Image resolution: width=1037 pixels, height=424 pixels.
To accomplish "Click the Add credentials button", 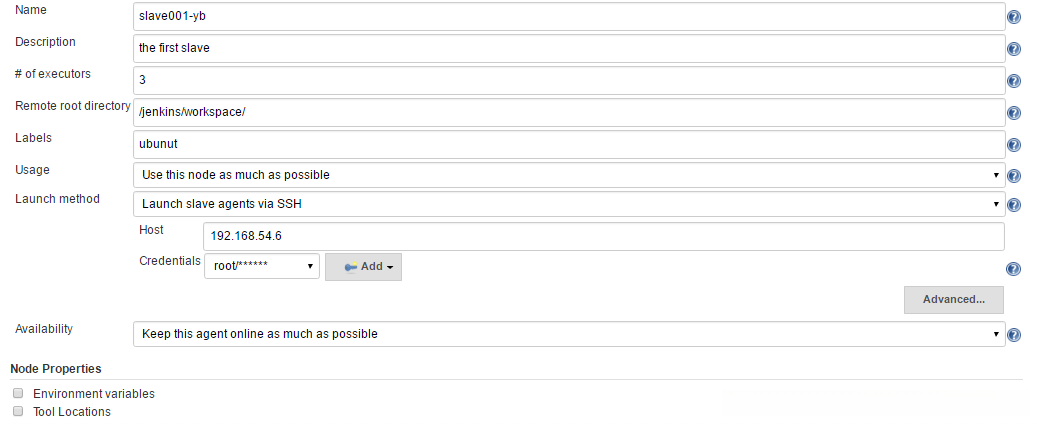I will (x=364, y=267).
